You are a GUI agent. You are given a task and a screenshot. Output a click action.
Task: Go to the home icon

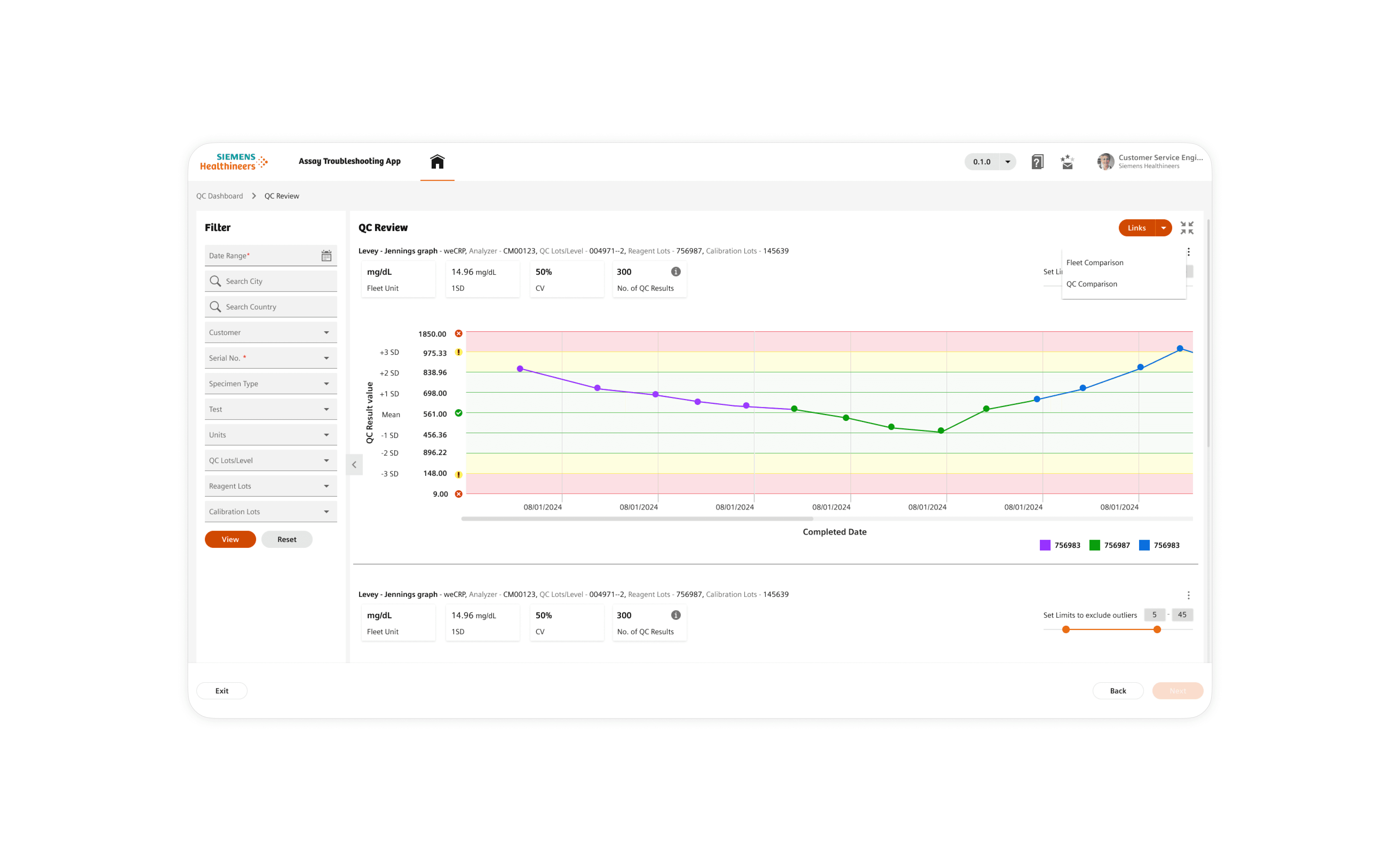click(x=437, y=162)
